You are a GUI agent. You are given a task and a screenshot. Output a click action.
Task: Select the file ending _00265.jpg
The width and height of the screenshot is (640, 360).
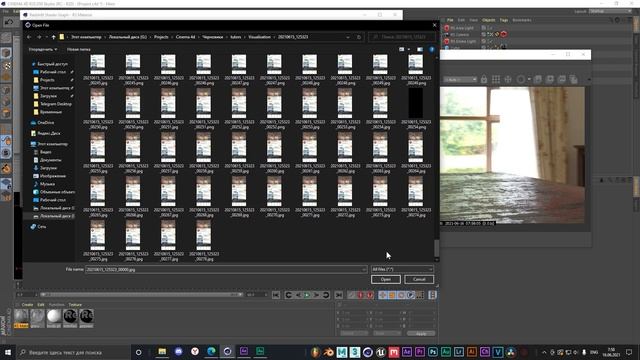click(98, 197)
